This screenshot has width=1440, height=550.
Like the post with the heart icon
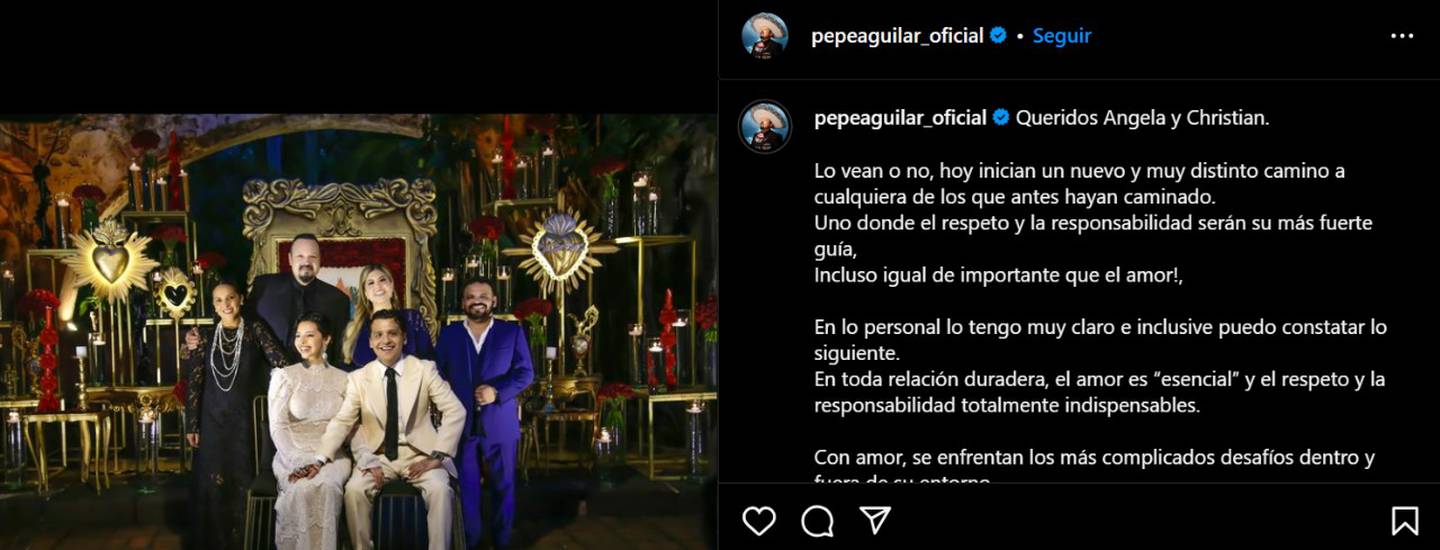click(x=759, y=520)
